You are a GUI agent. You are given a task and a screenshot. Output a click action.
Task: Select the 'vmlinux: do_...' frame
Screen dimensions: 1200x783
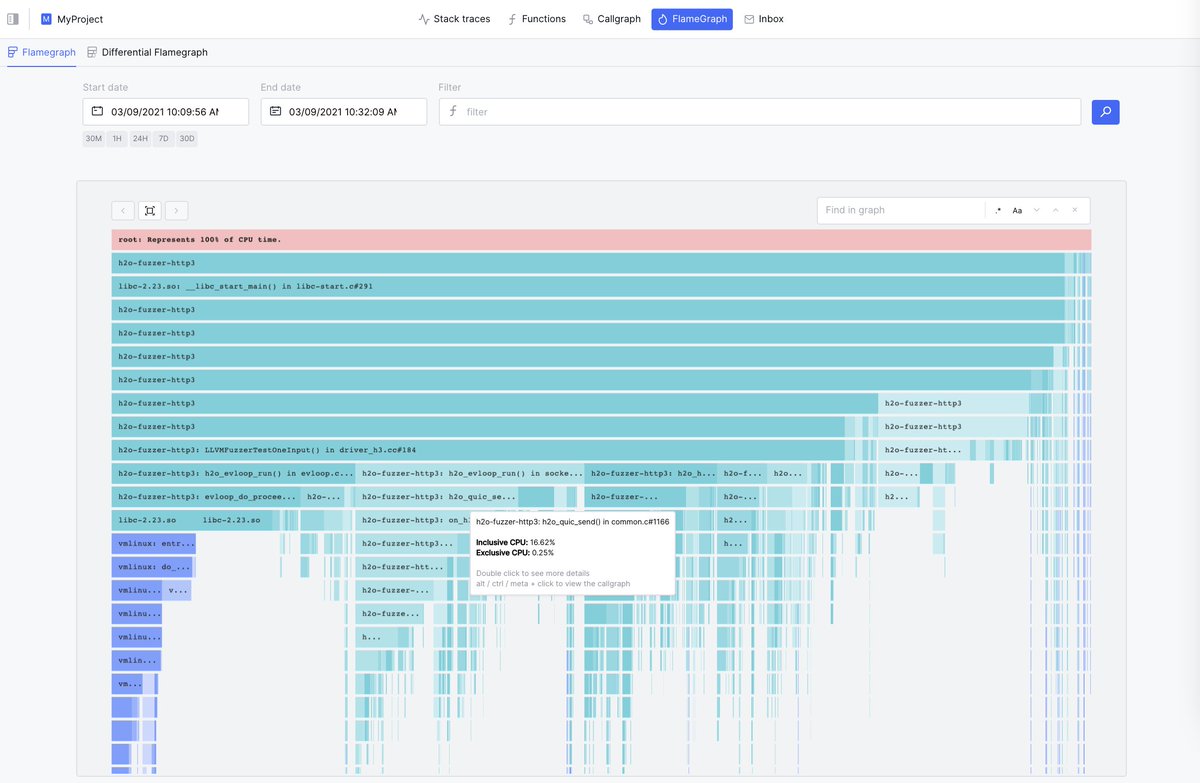[x=153, y=567]
